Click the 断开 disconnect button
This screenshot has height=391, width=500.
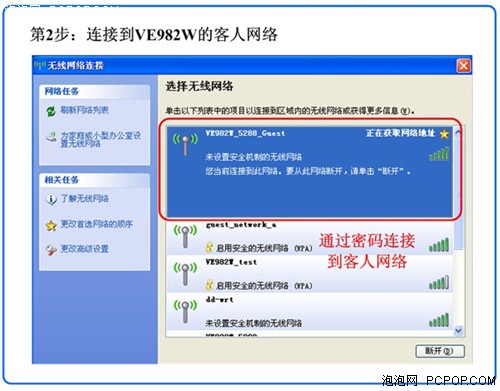440,351
